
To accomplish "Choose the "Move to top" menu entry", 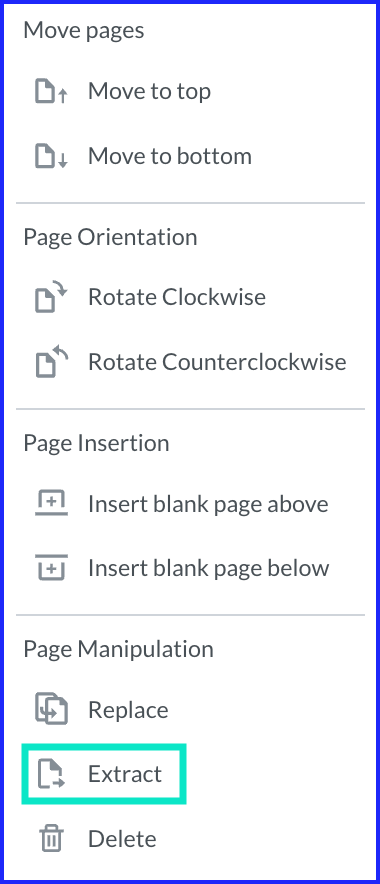I will [x=149, y=92].
